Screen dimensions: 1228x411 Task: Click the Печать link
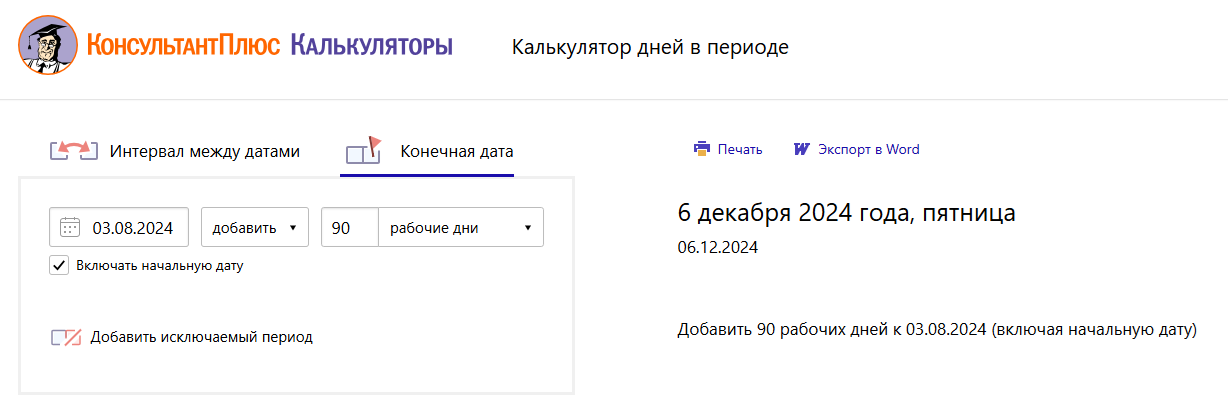pyautogui.click(x=740, y=150)
